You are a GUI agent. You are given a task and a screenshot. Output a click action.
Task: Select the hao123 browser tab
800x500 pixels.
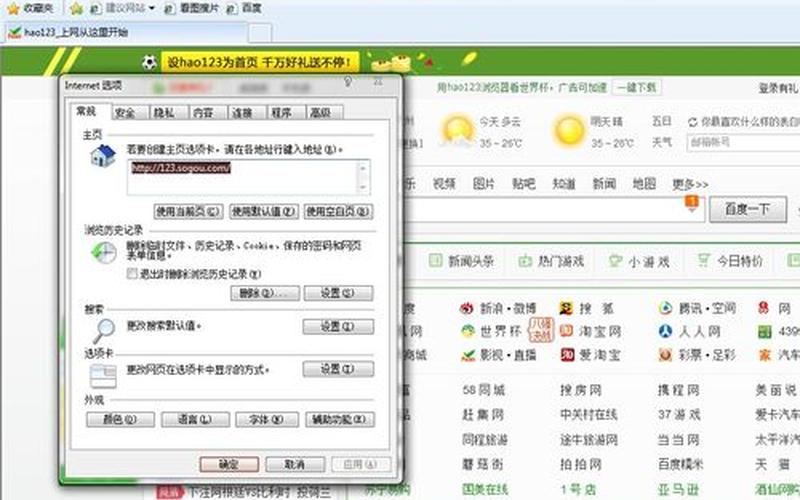click(x=125, y=33)
